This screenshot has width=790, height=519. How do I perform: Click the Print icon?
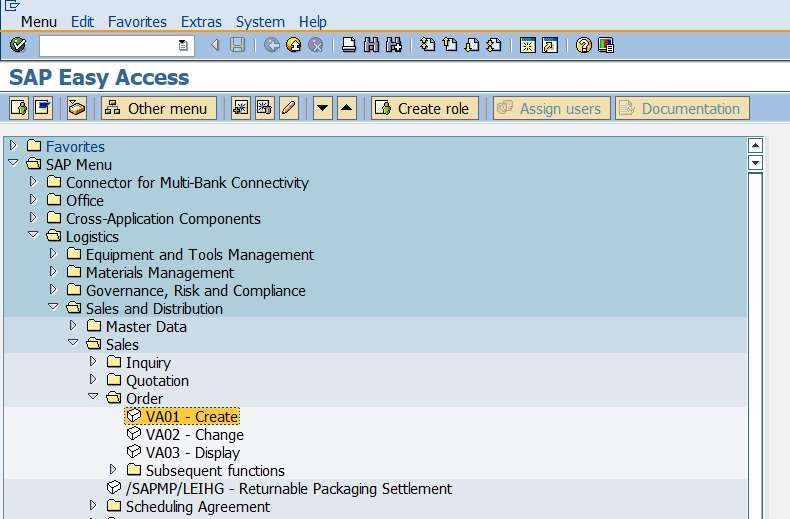coord(349,45)
